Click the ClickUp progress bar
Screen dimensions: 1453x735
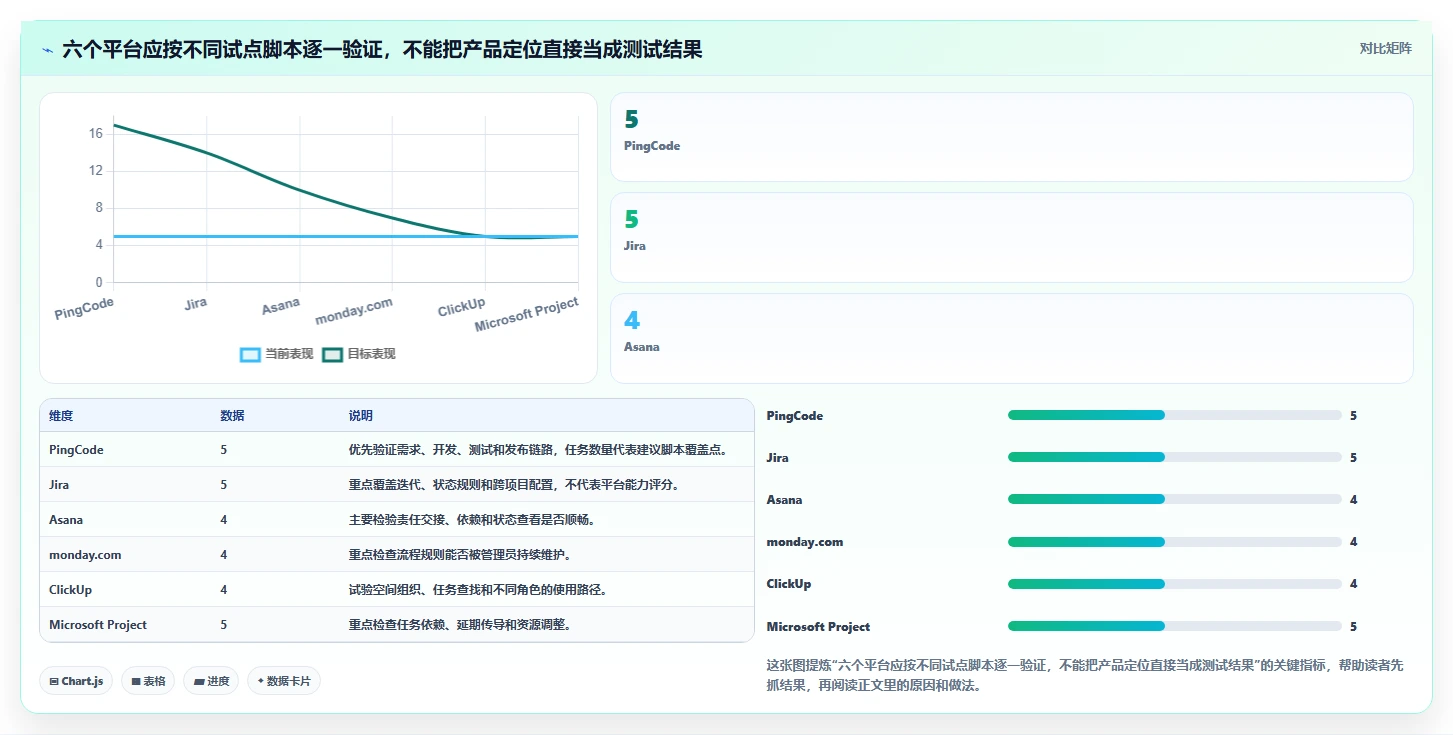[x=1174, y=584]
